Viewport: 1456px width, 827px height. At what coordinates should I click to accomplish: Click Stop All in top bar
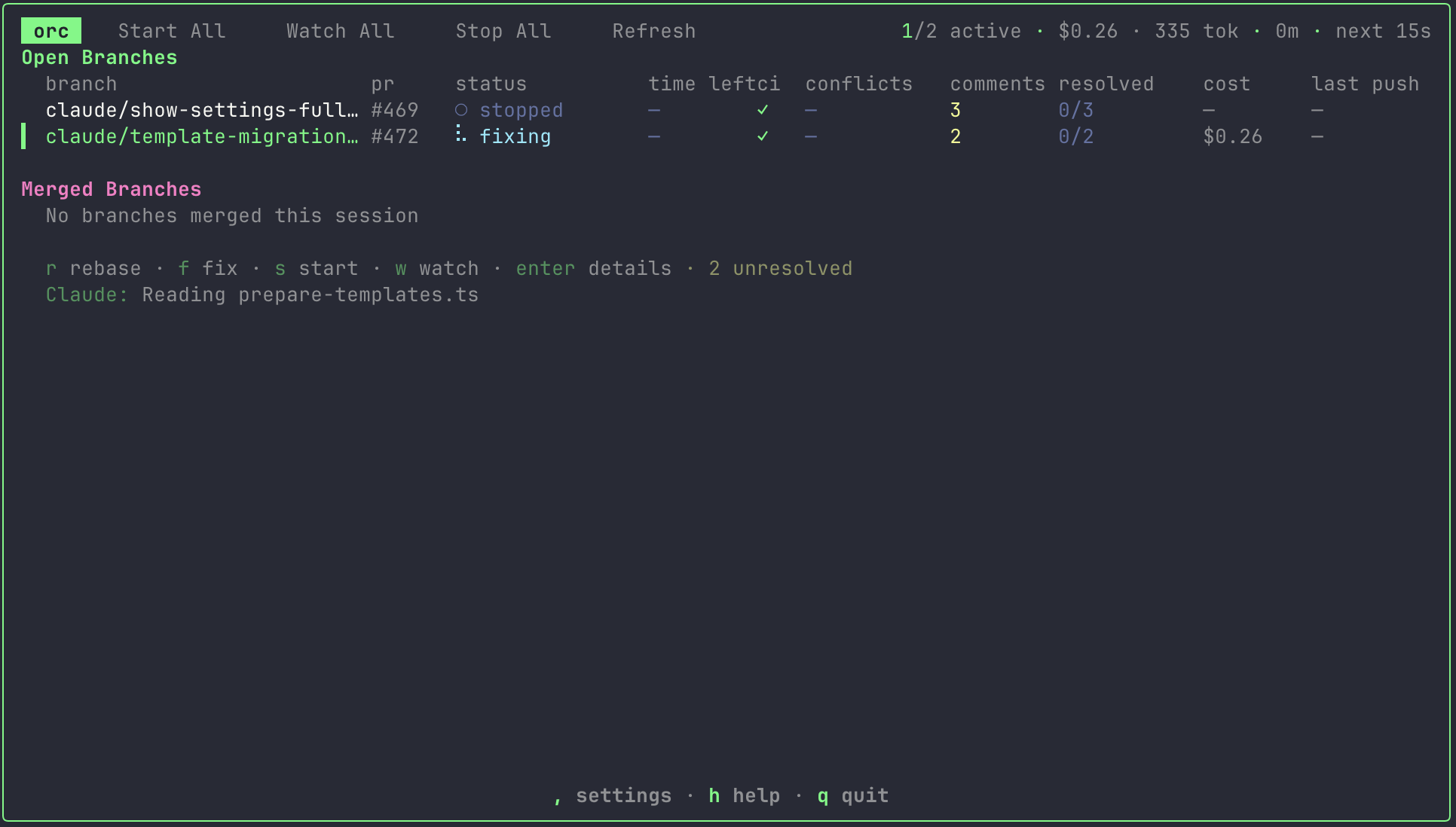(503, 31)
